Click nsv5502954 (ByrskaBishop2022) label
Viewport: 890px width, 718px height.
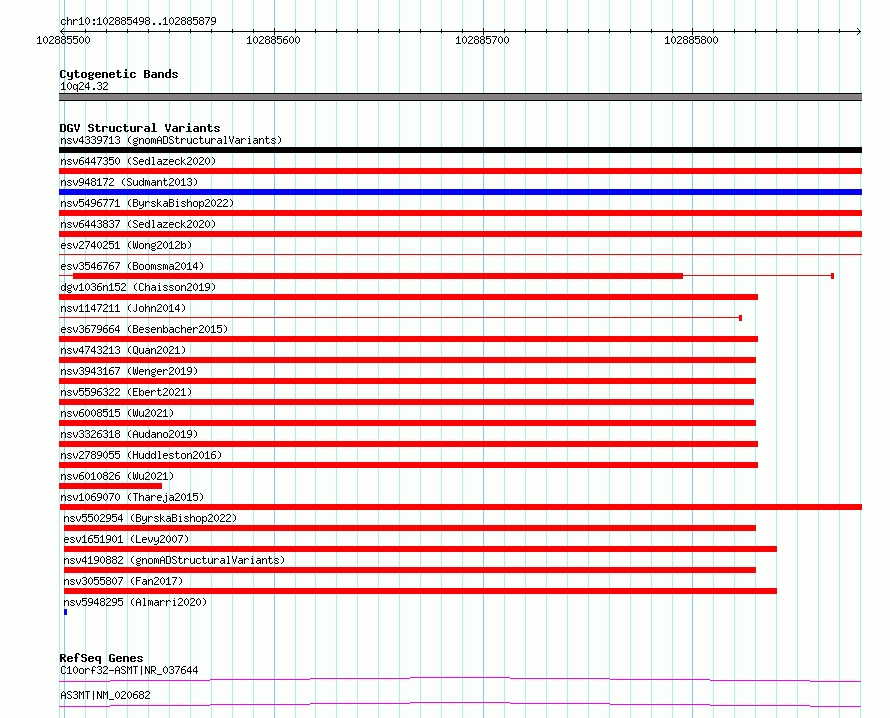pos(150,518)
